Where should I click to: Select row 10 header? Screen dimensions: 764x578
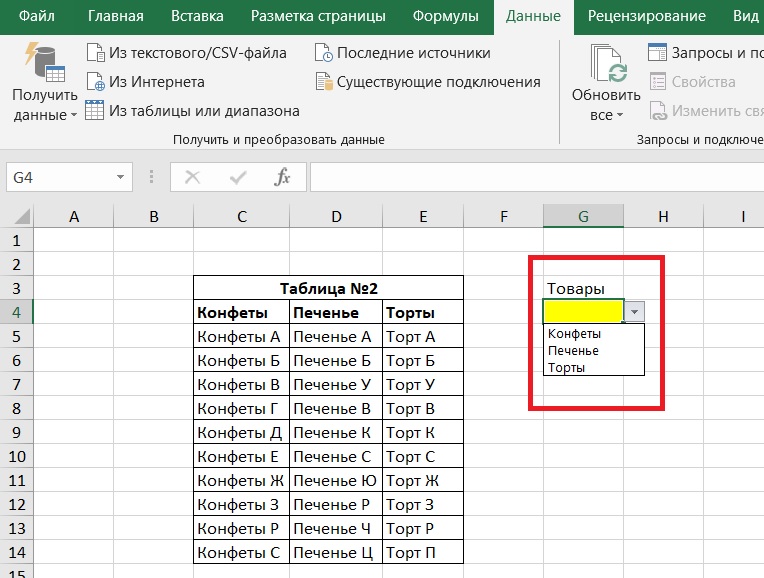[17, 456]
